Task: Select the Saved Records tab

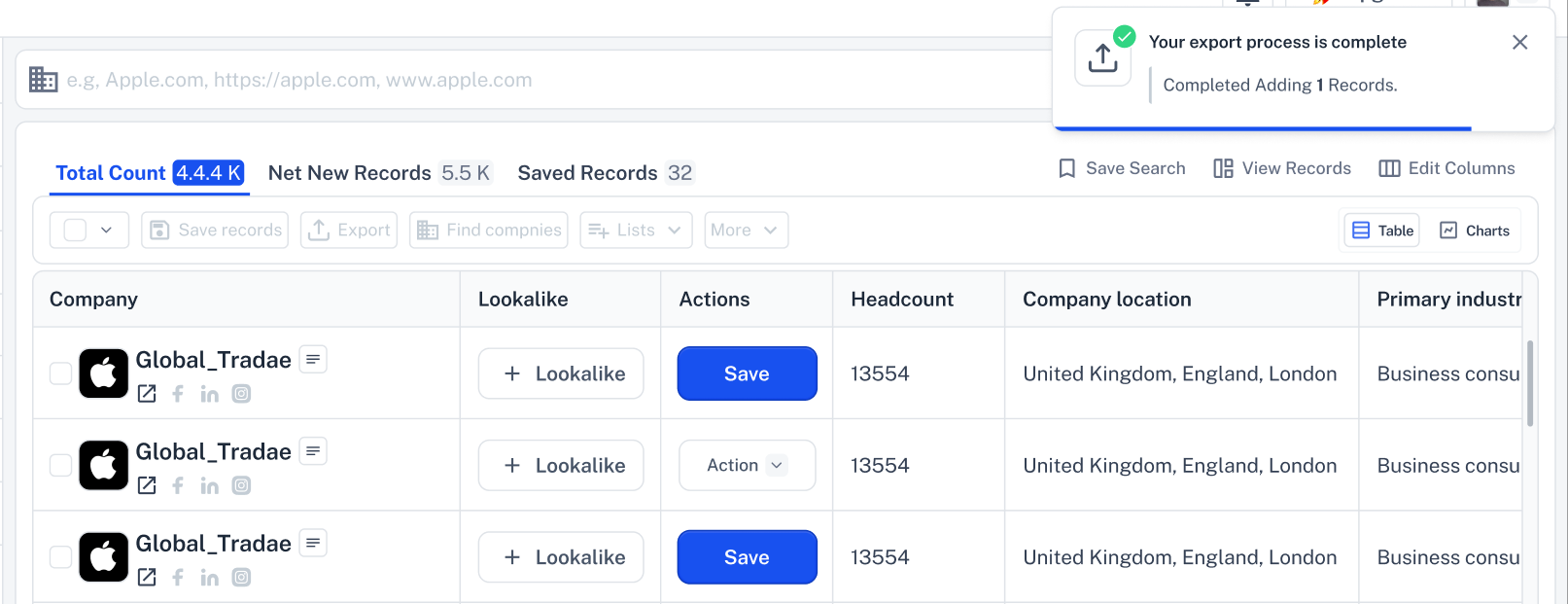Action: [x=606, y=173]
